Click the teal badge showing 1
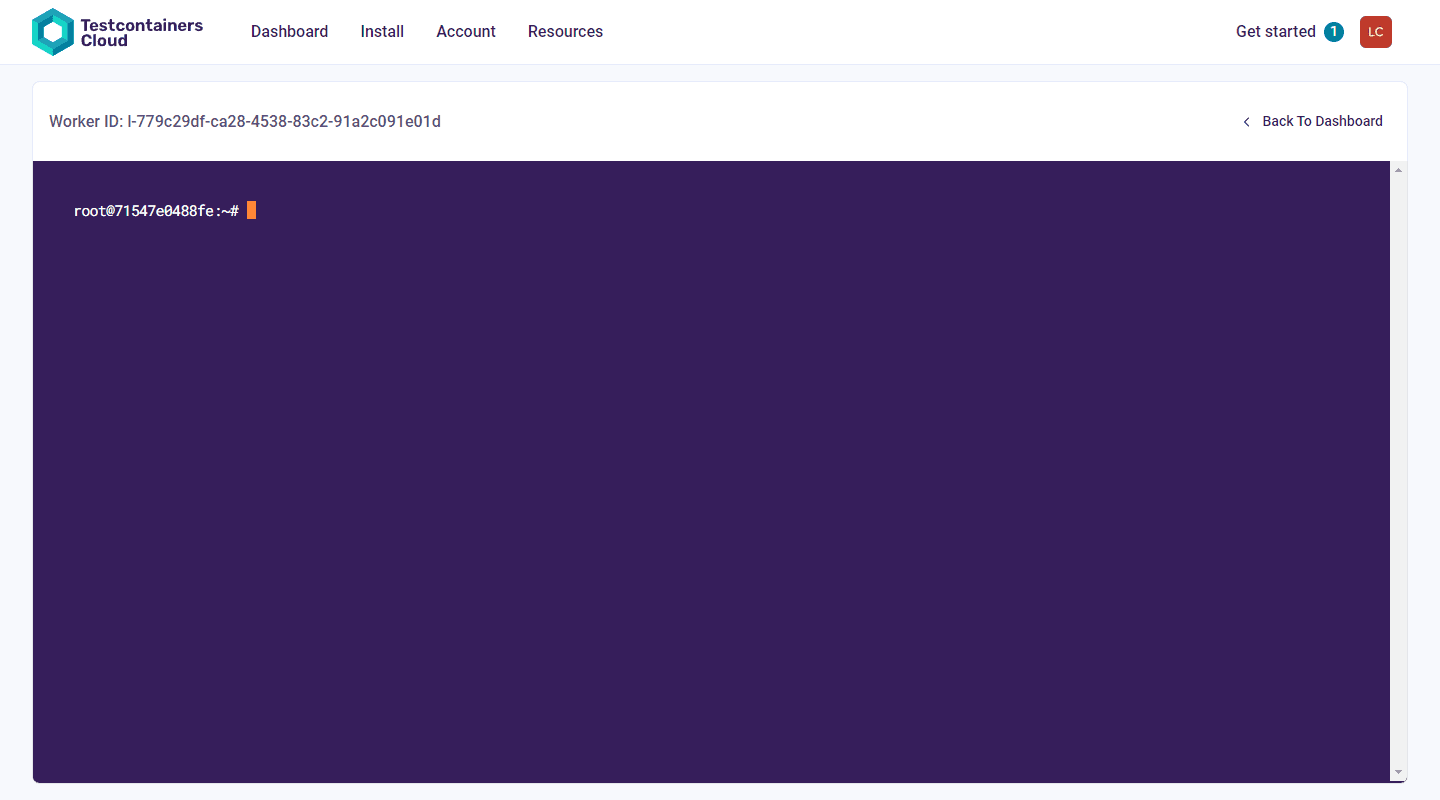Image resolution: width=1440 pixels, height=800 pixels. click(1333, 32)
